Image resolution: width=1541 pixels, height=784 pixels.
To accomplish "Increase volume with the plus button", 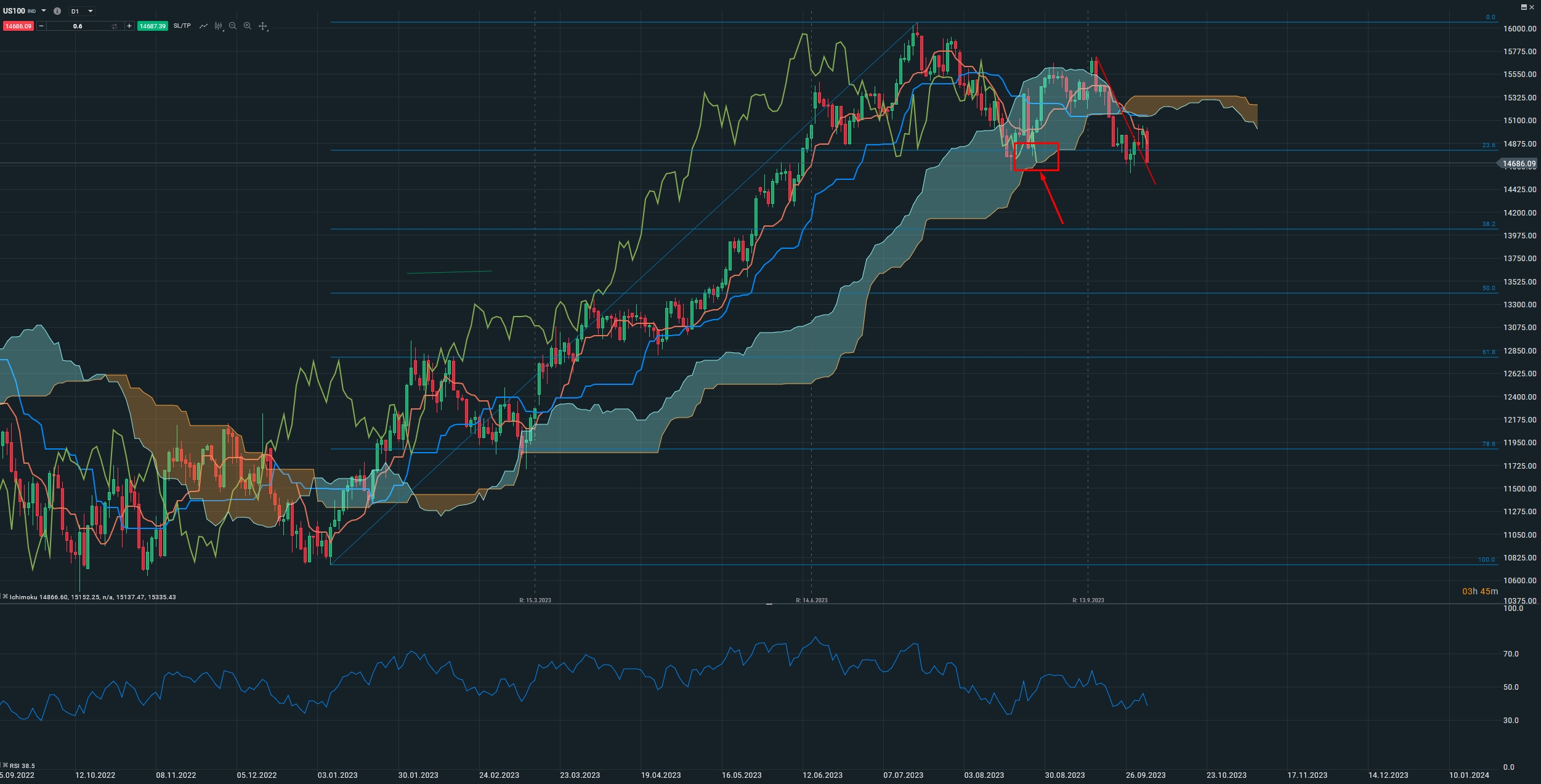I will click(x=129, y=26).
